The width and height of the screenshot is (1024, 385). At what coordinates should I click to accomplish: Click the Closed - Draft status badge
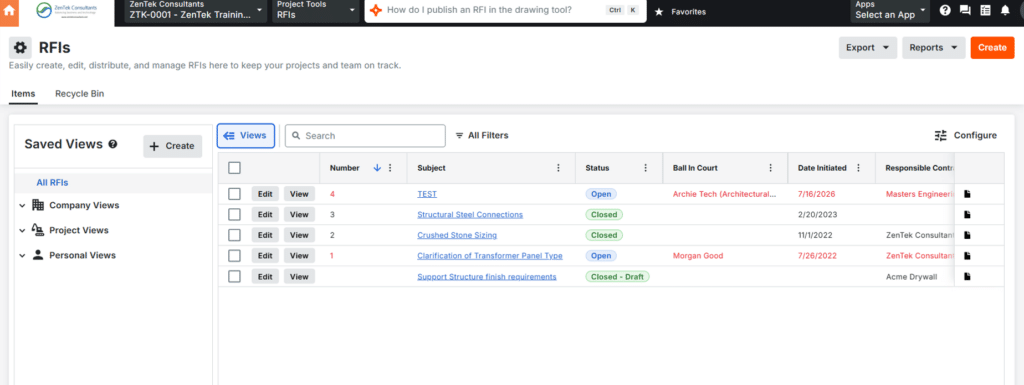(x=617, y=277)
